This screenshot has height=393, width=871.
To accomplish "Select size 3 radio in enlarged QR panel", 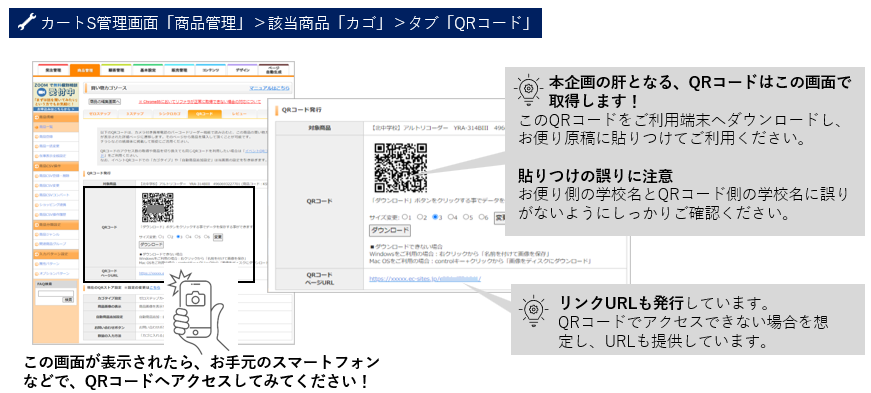I will 435,217.
